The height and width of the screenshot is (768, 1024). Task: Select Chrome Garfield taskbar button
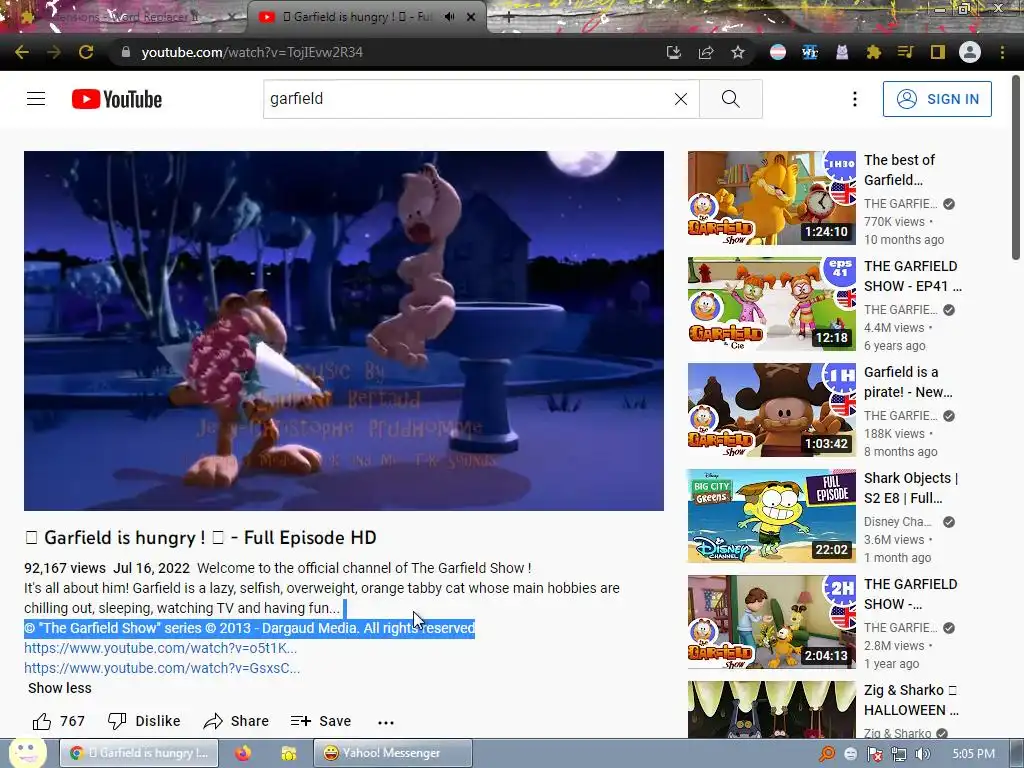(x=140, y=753)
